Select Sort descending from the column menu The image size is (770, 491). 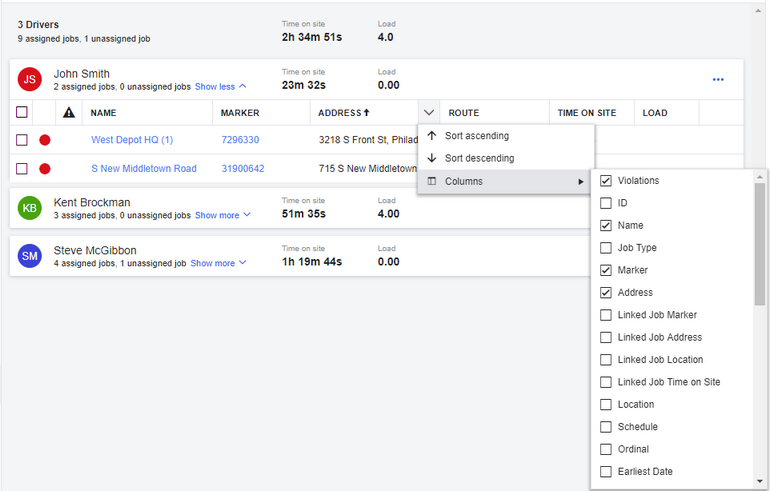(x=506, y=158)
